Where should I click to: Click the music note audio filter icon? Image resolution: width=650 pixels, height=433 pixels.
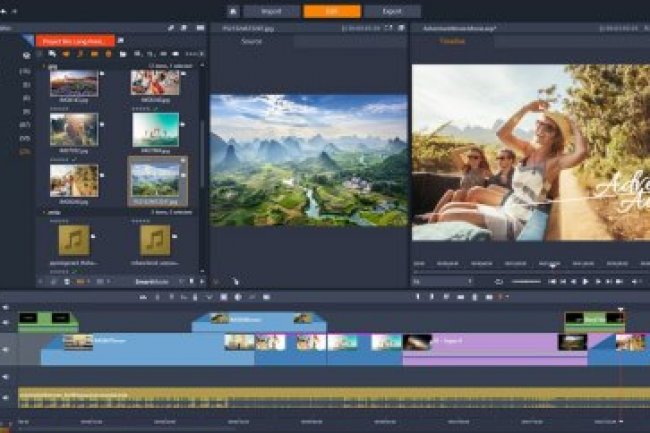coord(80,54)
